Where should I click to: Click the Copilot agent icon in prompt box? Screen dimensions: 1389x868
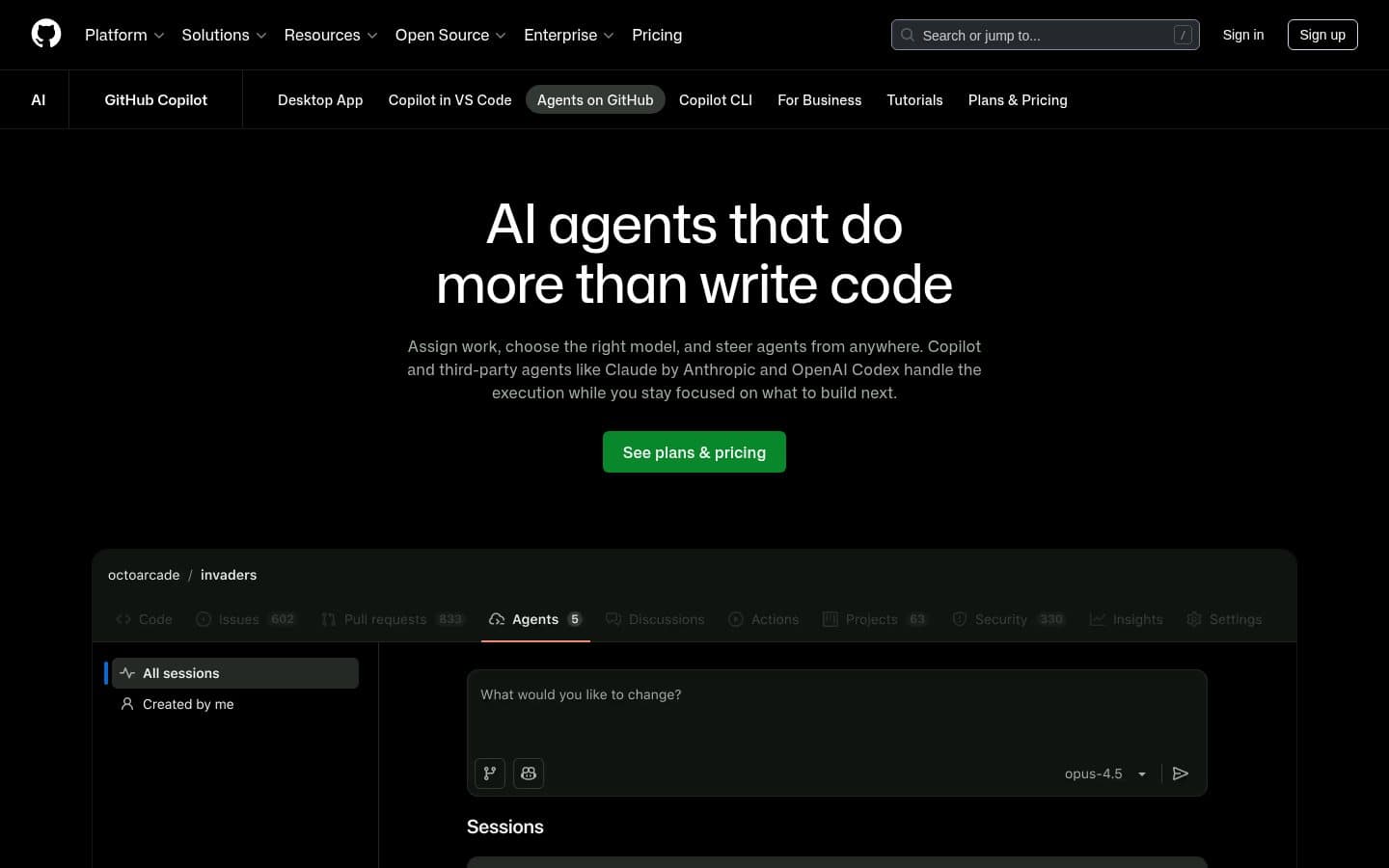[x=529, y=773]
